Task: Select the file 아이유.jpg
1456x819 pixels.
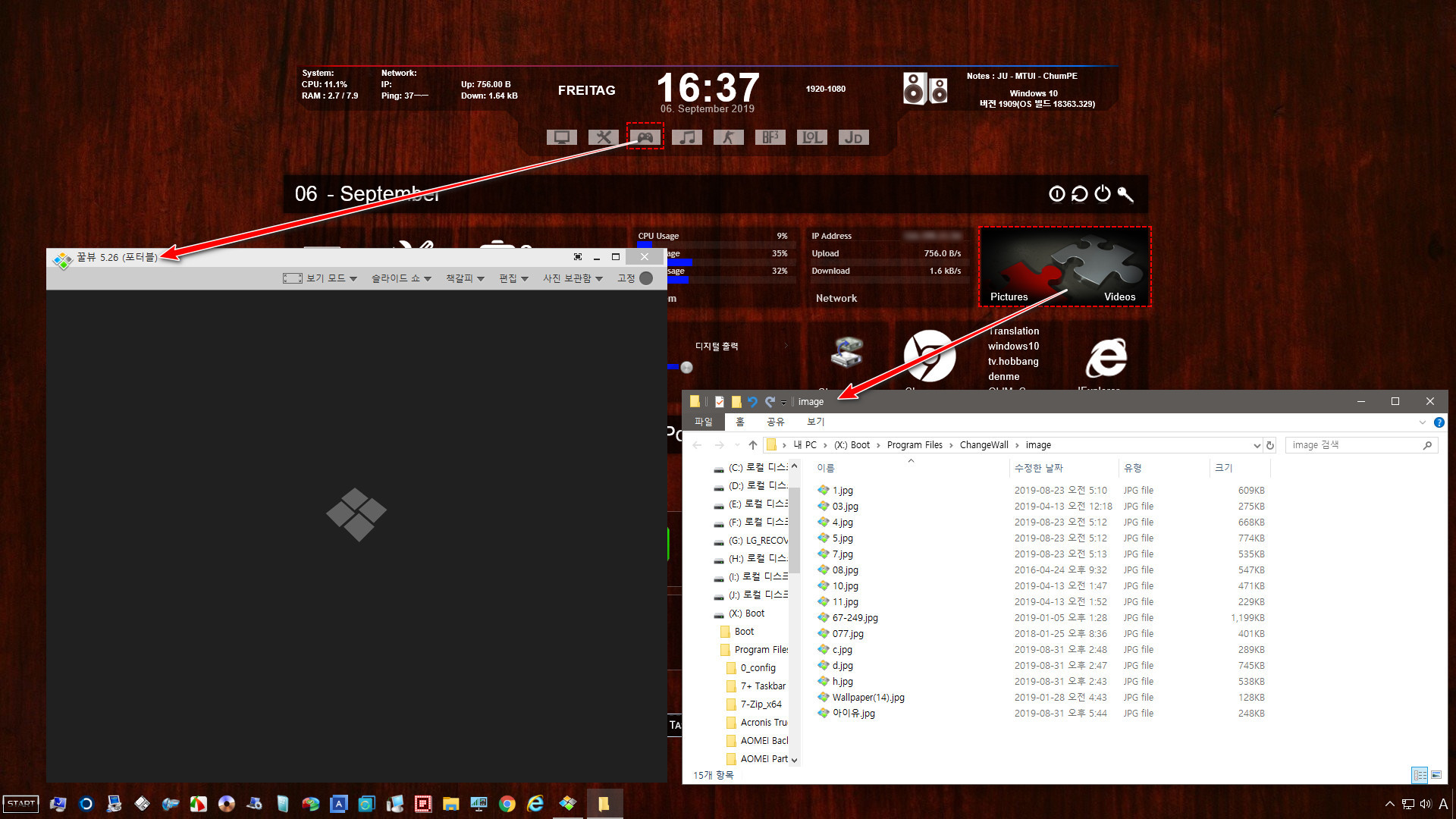Action: point(853,714)
